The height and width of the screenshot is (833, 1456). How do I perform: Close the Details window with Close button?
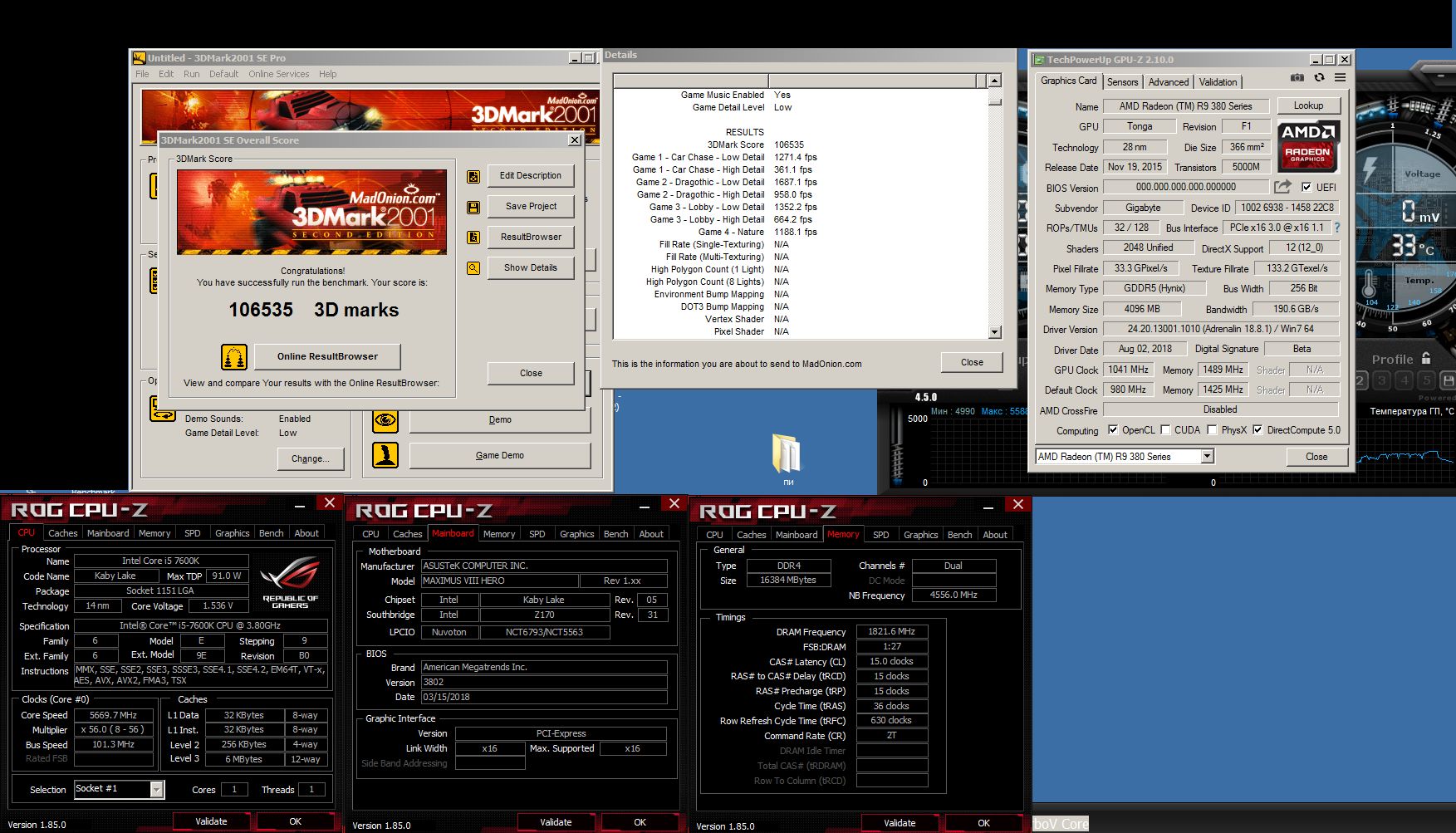point(972,363)
